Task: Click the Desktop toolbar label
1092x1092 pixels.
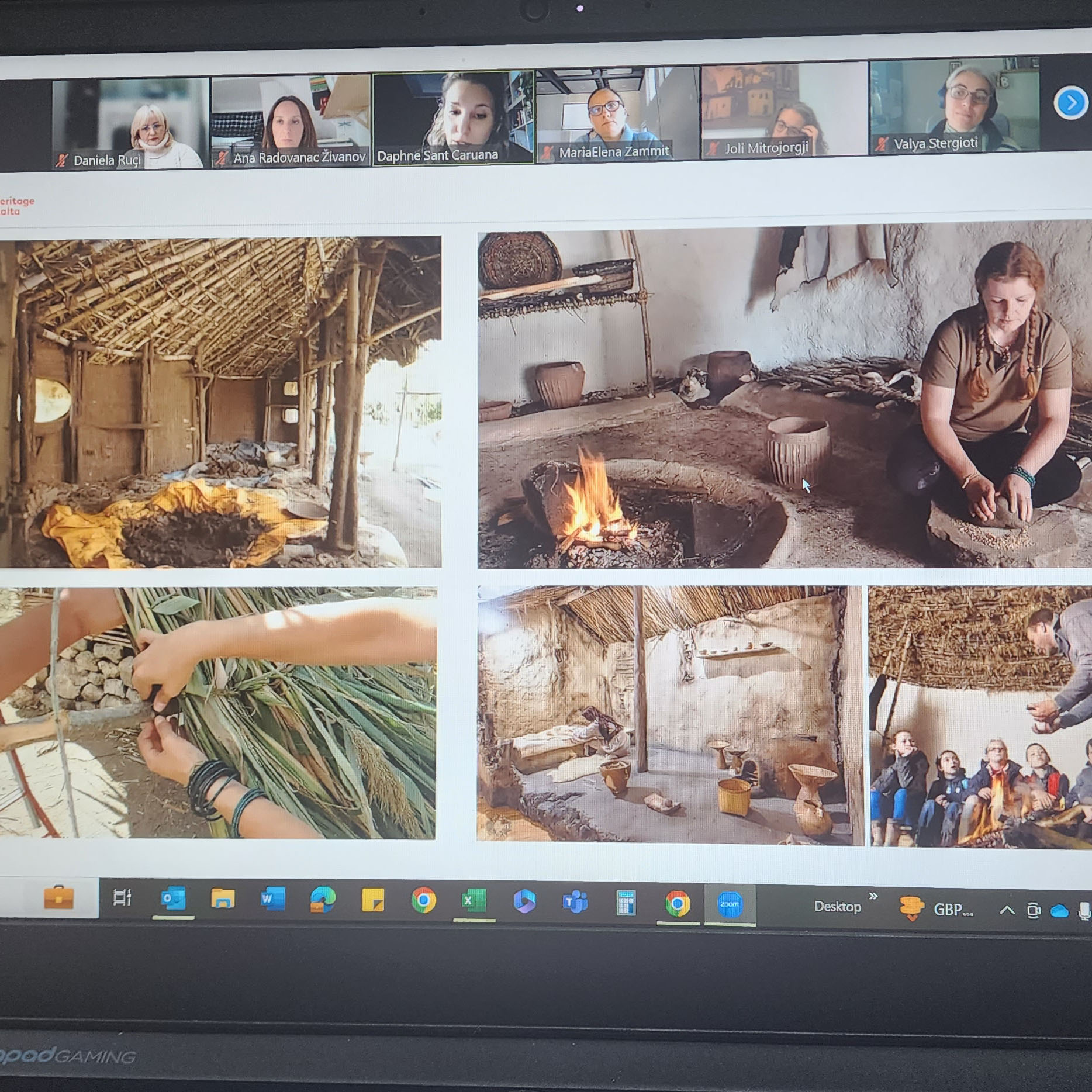Action: (x=838, y=907)
